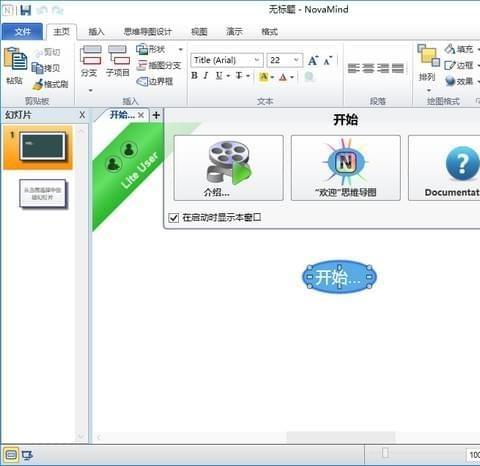The image size is (480, 466).
Task: Click the Fill (填充) paint bucket
Action: [x=450, y=49]
